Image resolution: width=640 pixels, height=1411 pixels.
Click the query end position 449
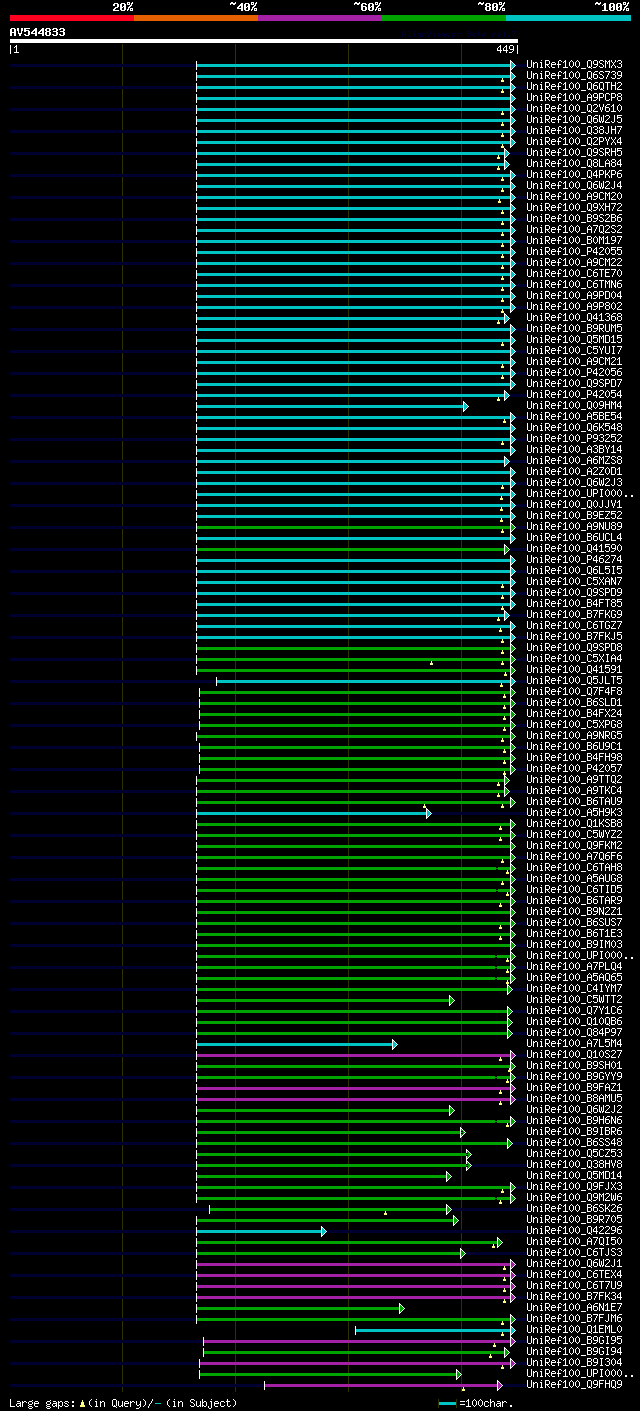point(505,49)
